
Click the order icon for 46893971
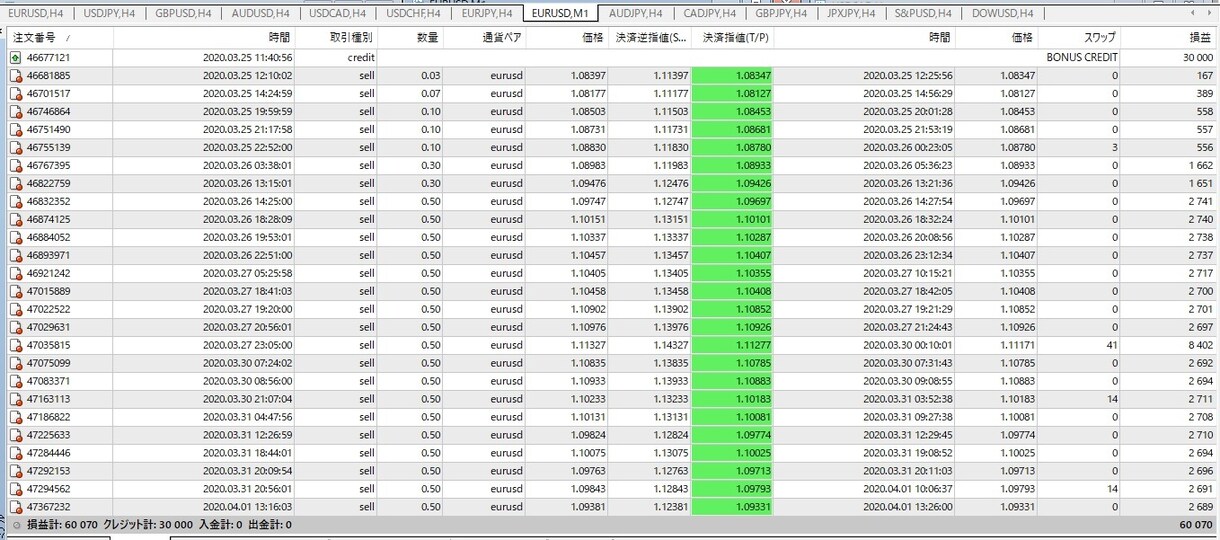pyautogui.click(x=15, y=256)
